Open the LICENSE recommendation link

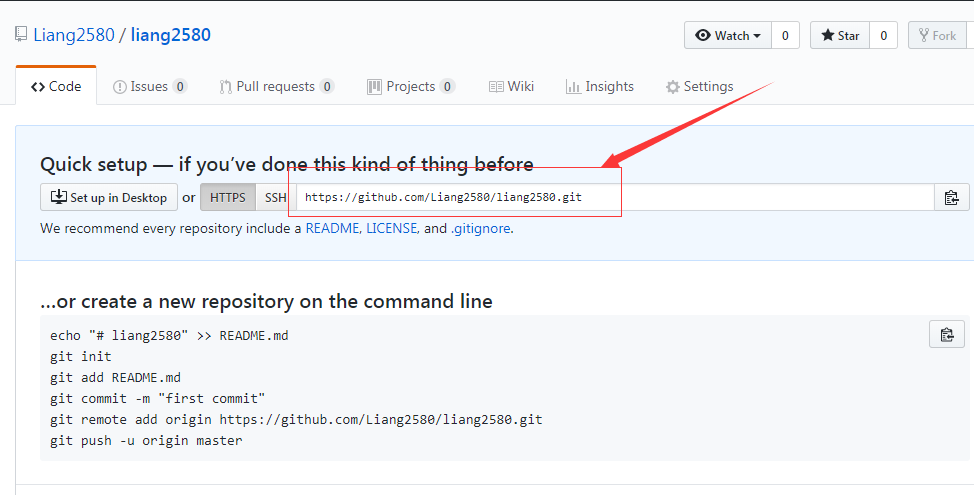(391, 229)
